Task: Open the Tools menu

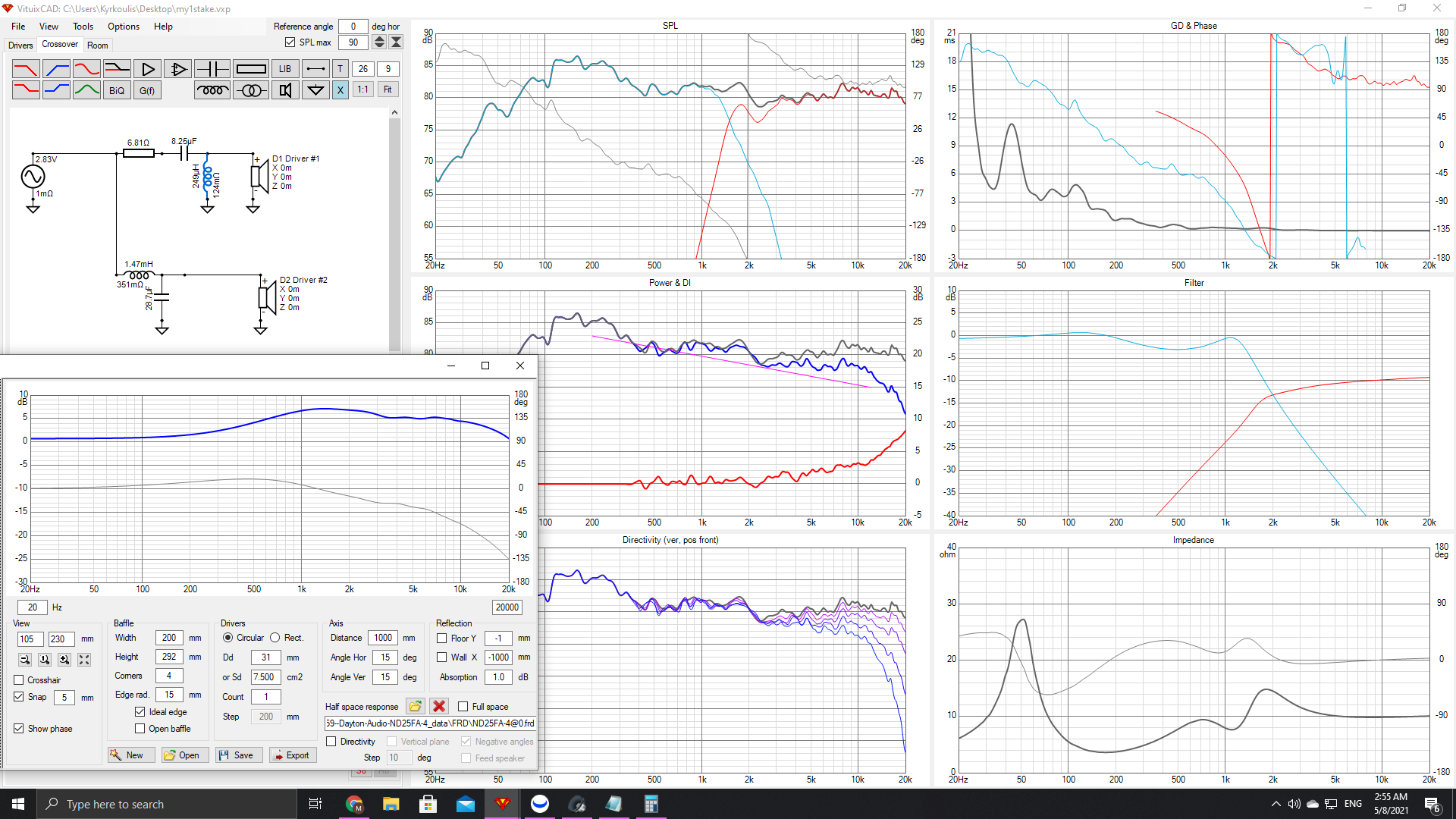Action: (83, 27)
